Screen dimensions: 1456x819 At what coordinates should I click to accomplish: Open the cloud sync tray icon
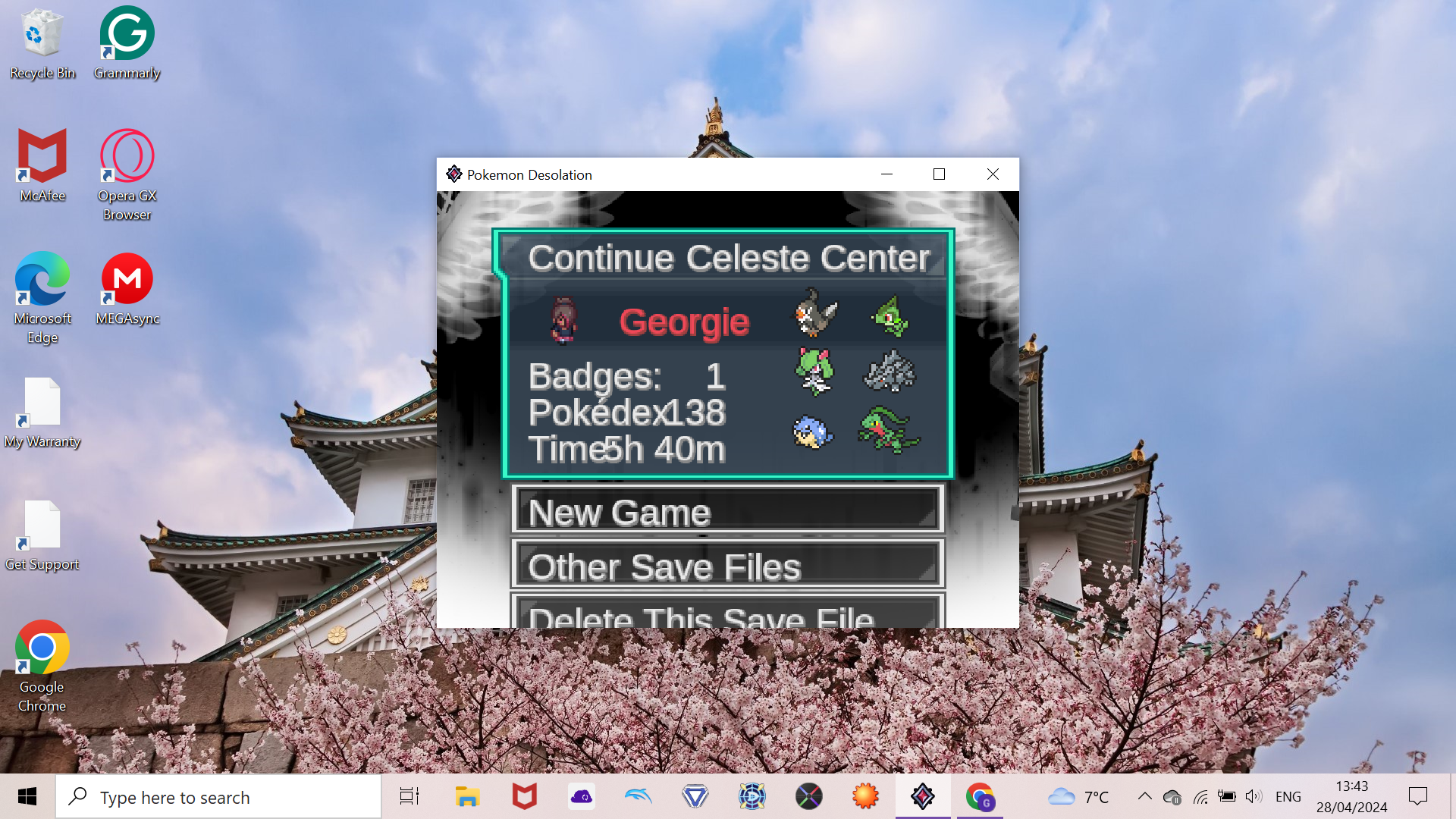[x=1172, y=797]
